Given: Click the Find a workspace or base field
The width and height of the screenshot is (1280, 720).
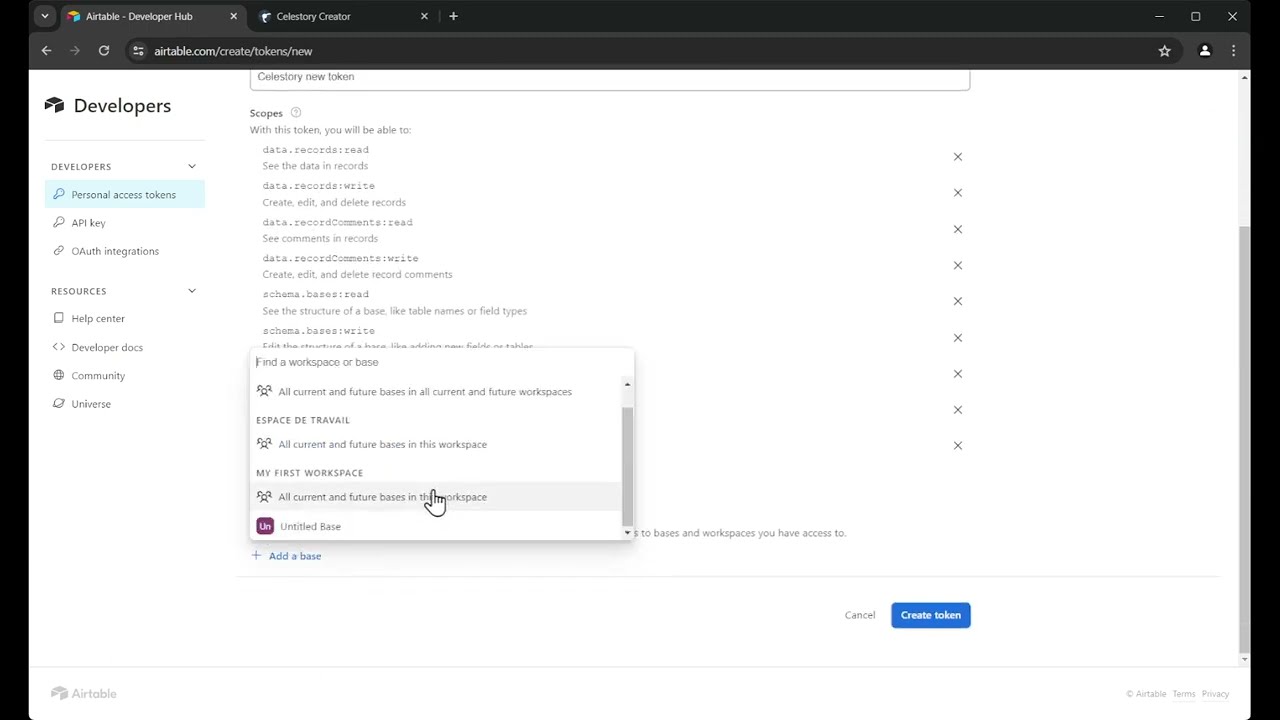Looking at the screenshot, I should (x=440, y=362).
